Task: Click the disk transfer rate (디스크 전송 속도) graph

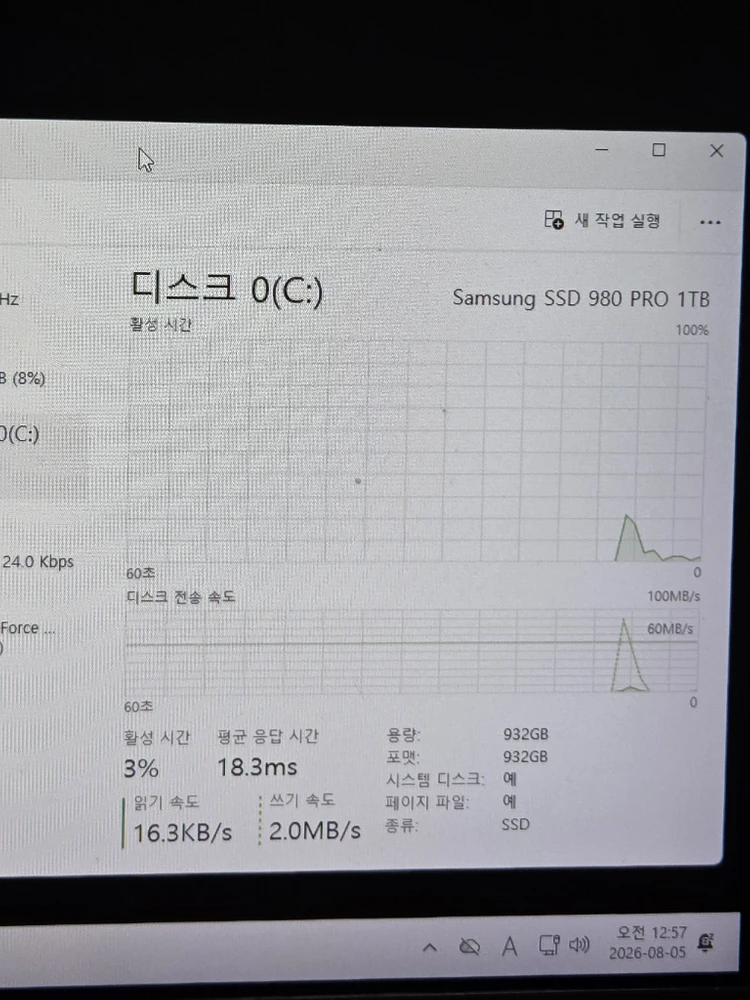Action: click(x=411, y=651)
